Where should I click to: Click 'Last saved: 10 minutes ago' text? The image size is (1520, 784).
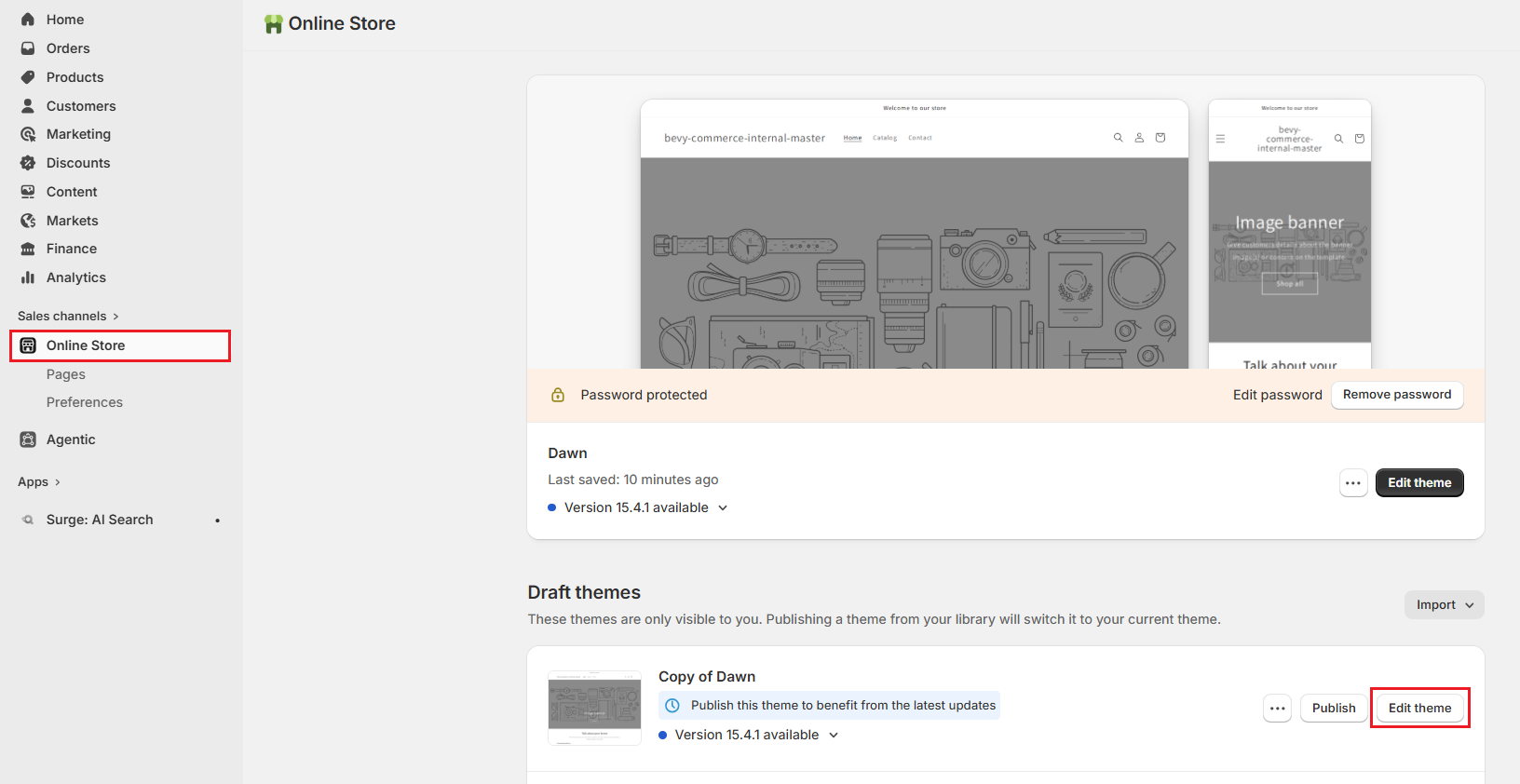tap(633, 480)
